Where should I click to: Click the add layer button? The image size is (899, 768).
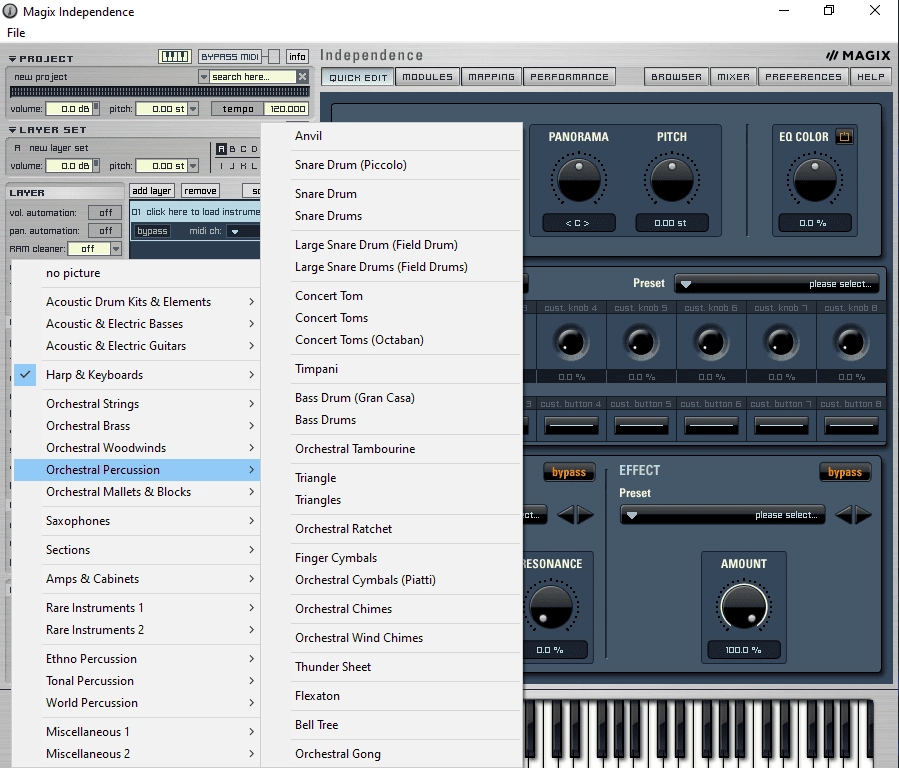pos(151,191)
